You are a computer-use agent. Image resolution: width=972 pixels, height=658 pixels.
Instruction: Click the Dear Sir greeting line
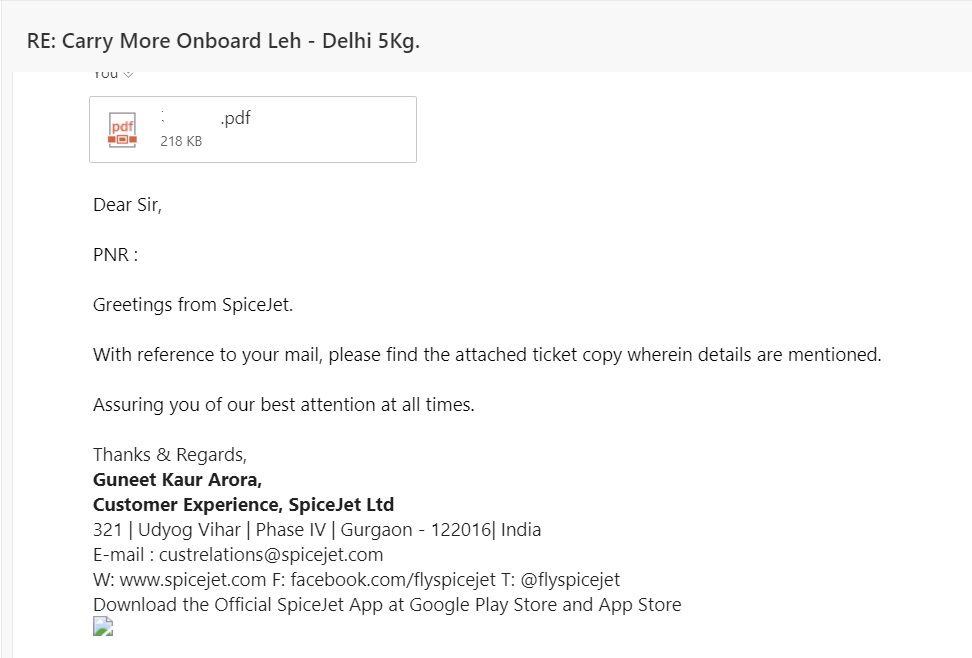point(127,205)
